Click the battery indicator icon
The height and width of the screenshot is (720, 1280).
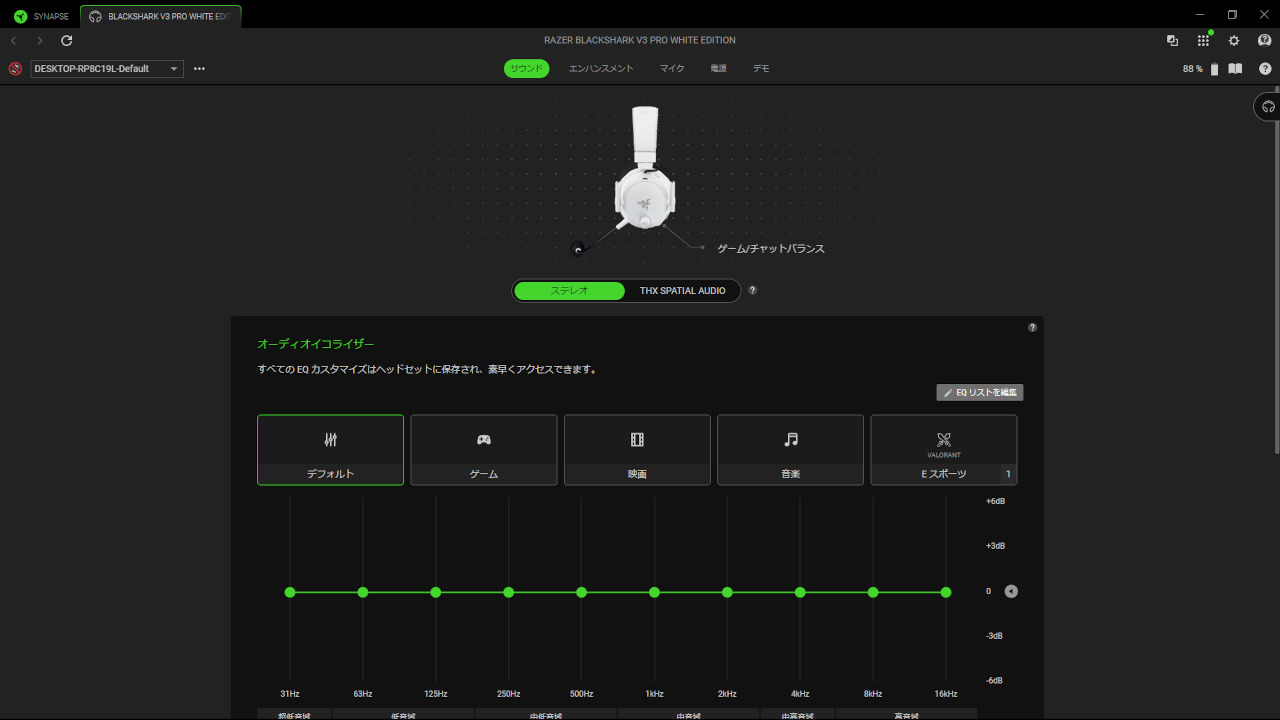(x=1215, y=69)
